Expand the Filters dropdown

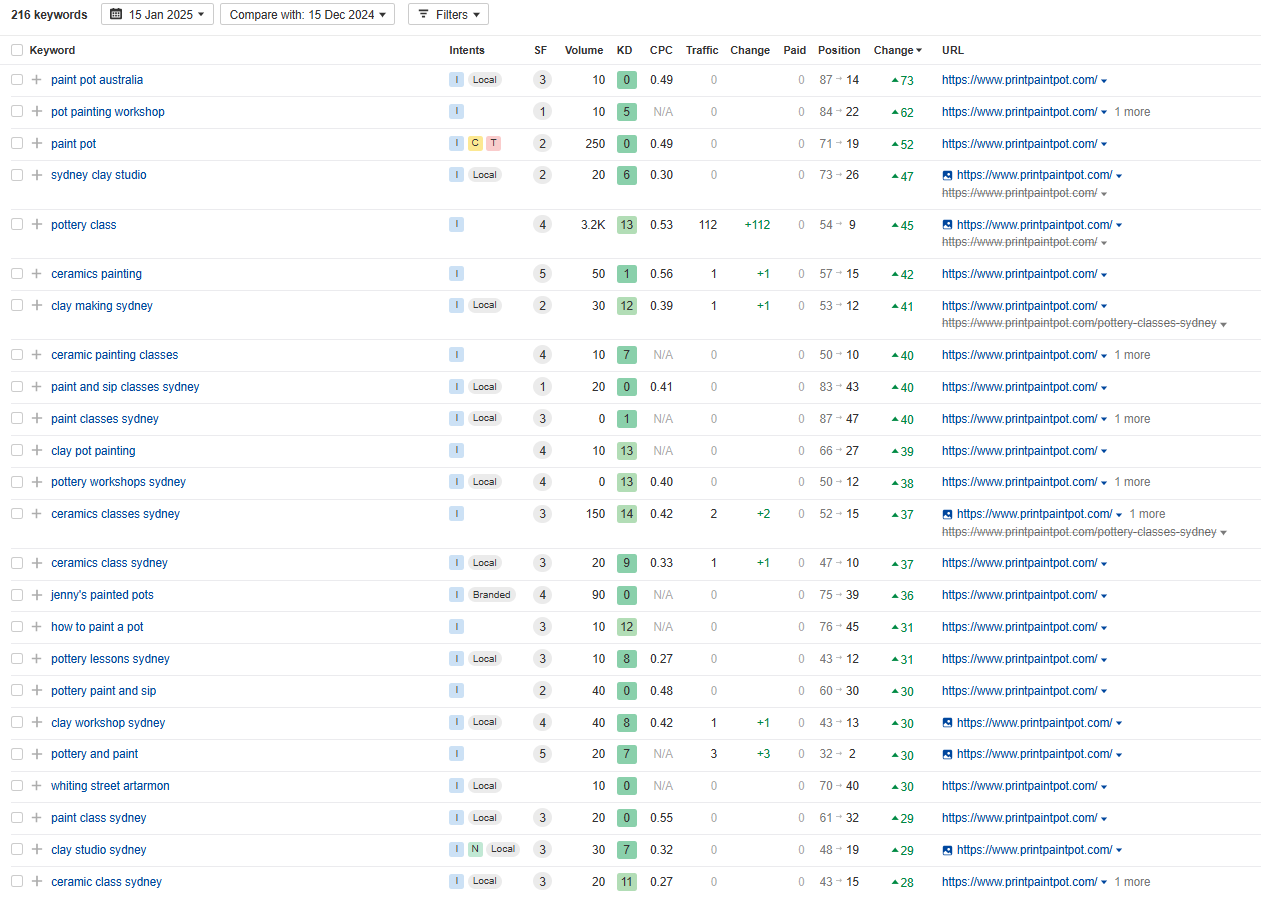pyautogui.click(x=448, y=15)
